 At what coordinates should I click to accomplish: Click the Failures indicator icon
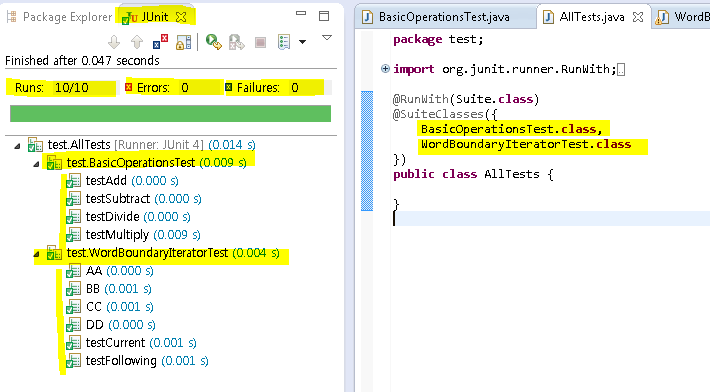[229, 87]
